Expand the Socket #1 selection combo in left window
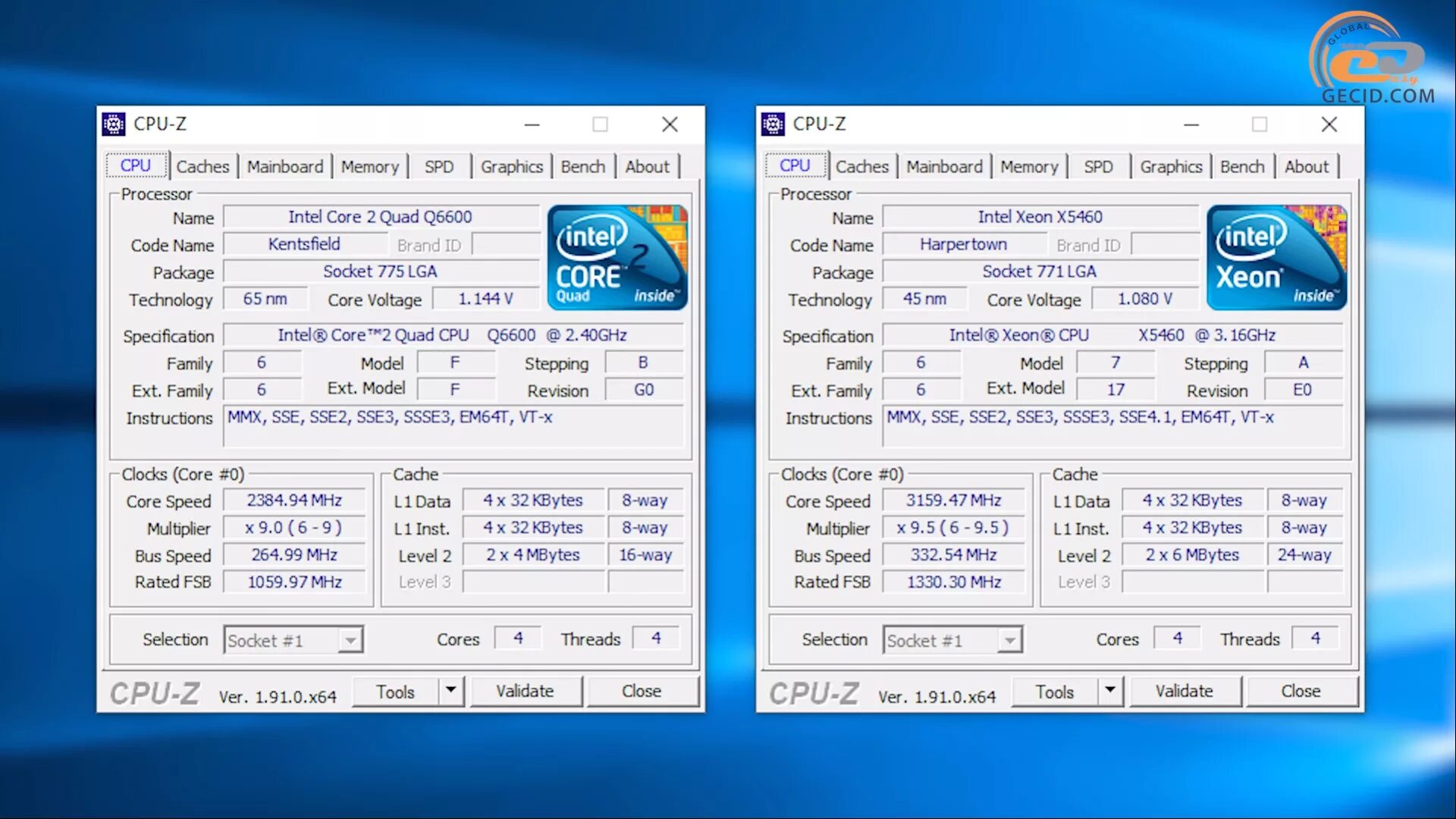Image resolution: width=1456 pixels, height=819 pixels. click(350, 641)
